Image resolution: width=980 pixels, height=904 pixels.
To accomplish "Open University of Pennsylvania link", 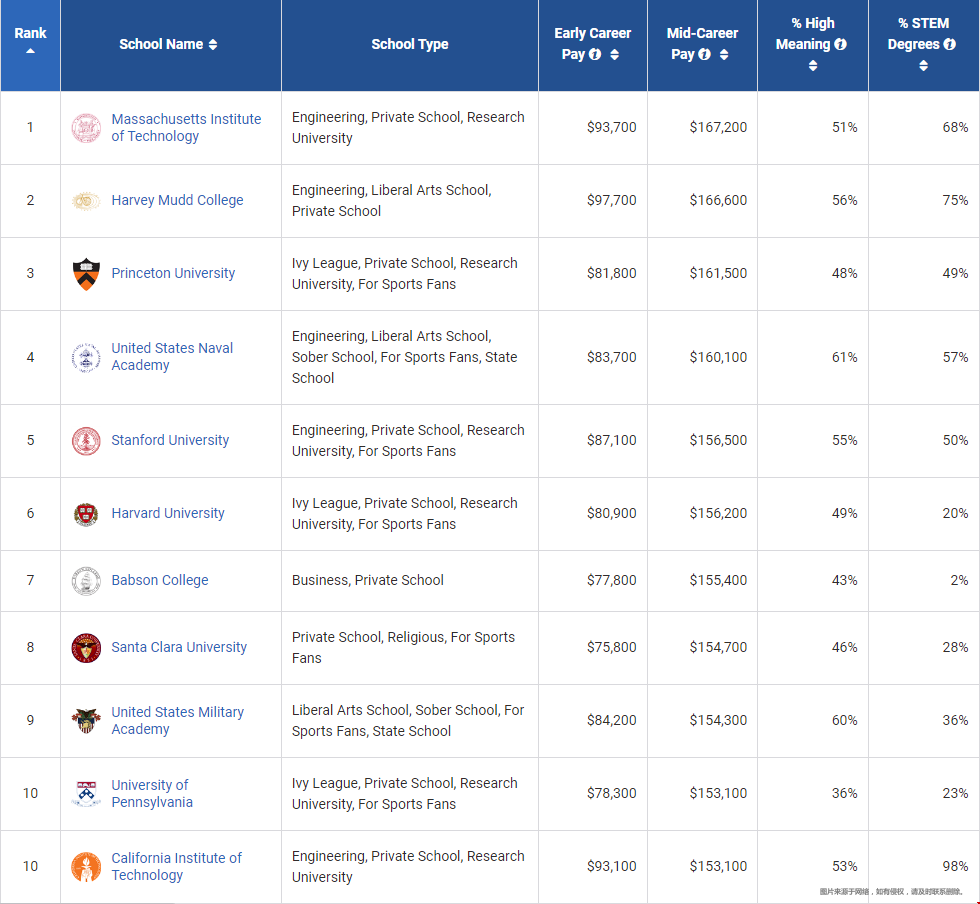I will tap(152, 793).
